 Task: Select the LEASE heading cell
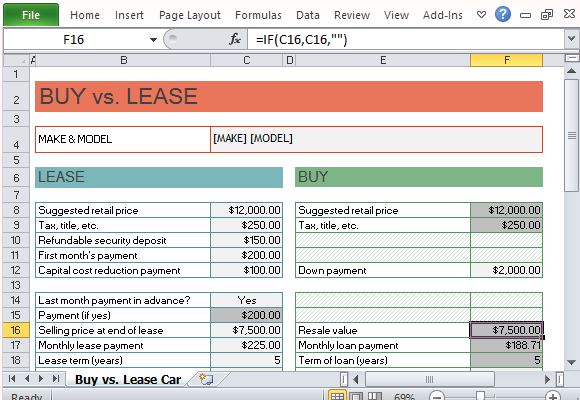pos(159,177)
